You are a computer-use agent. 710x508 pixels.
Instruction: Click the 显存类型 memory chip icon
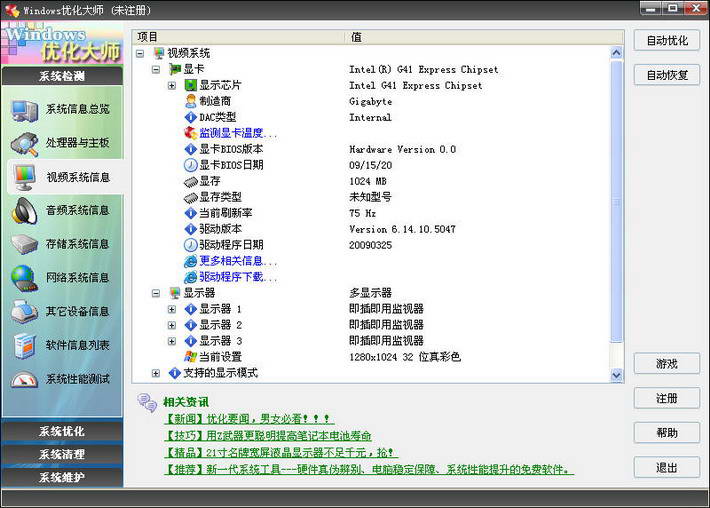tap(191, 197)
